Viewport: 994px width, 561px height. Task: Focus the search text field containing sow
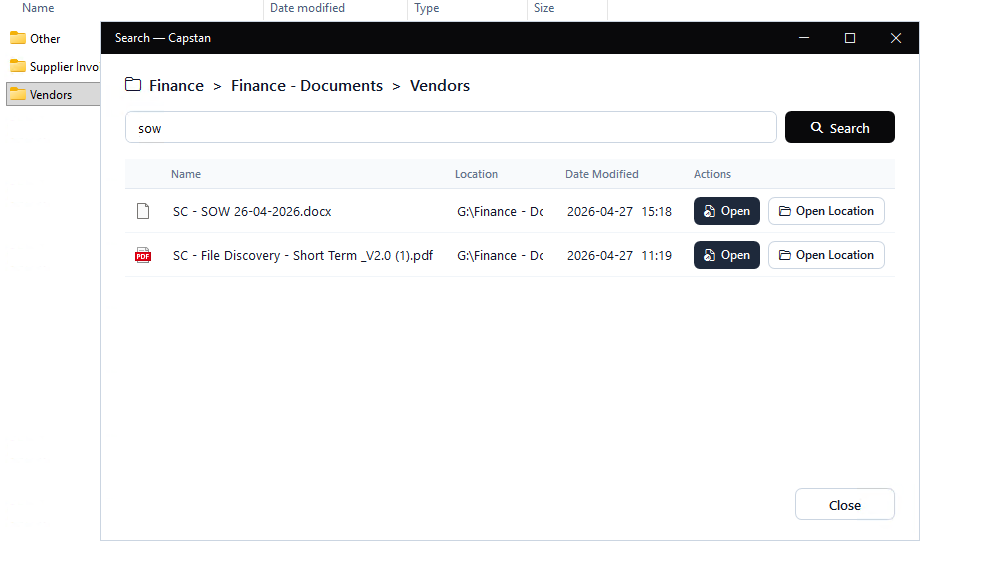click(x=450, y=128)
